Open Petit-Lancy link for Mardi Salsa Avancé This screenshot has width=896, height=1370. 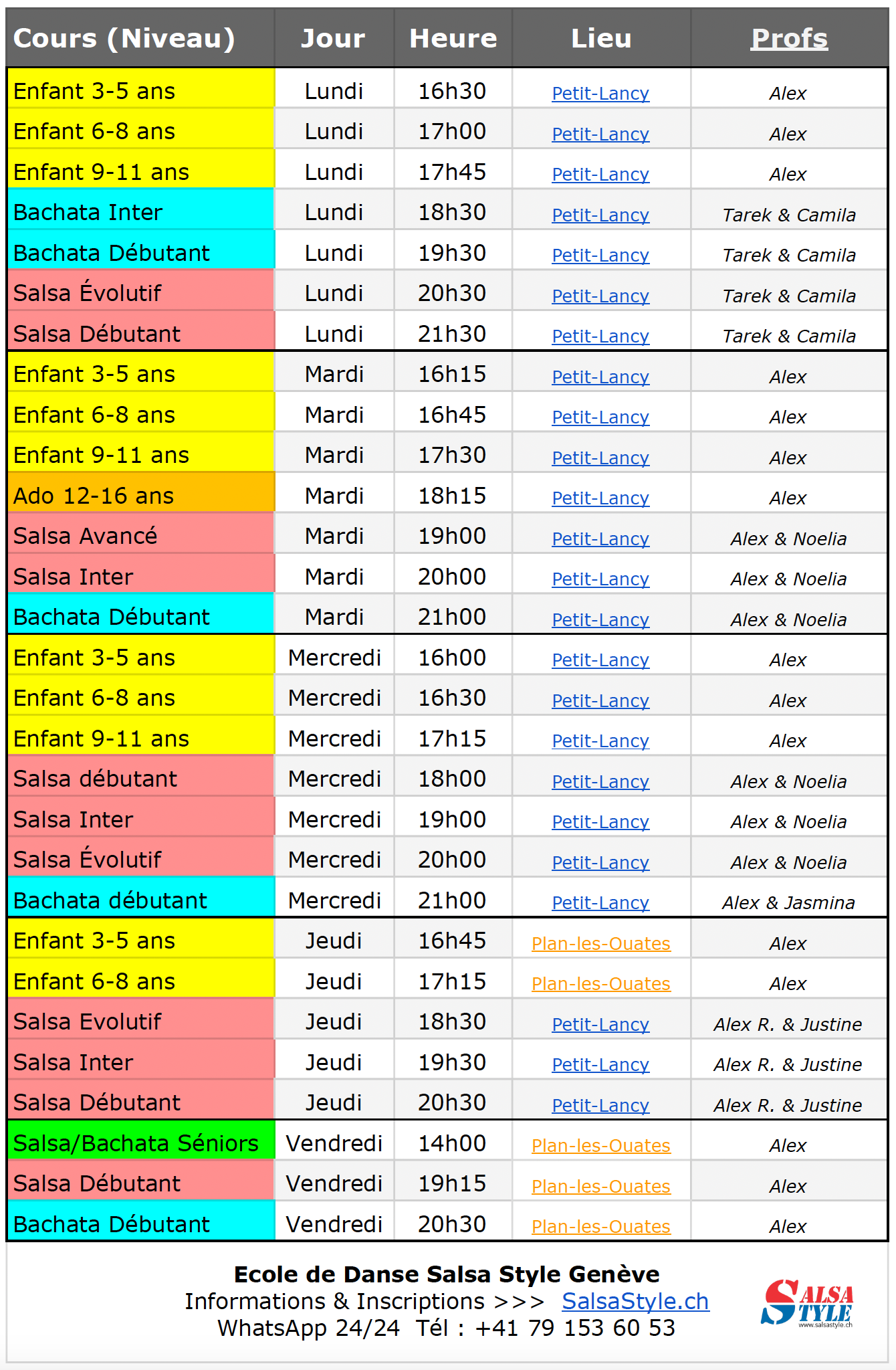(600, 539)
